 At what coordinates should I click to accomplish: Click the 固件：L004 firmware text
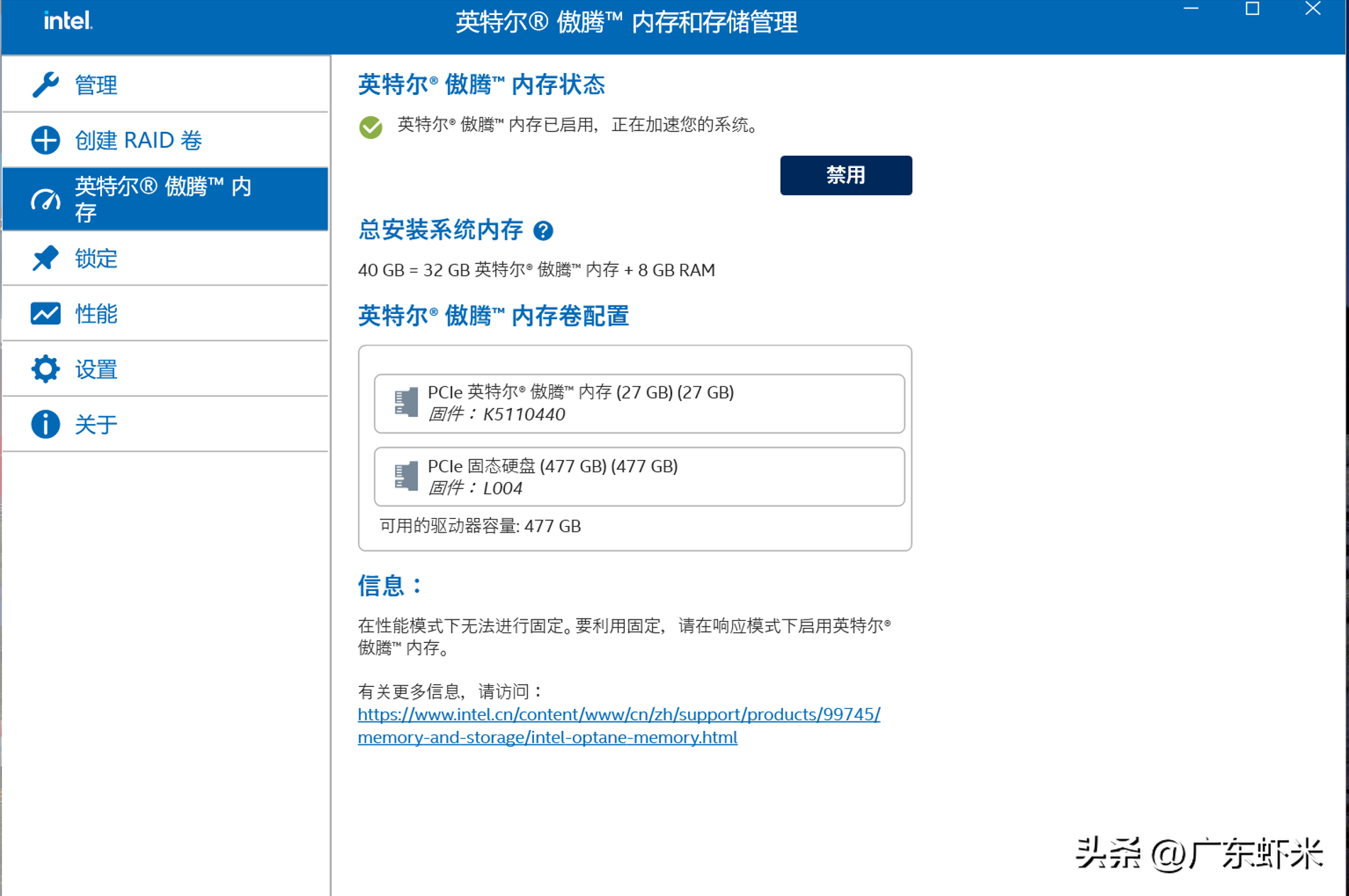[475, 488]
